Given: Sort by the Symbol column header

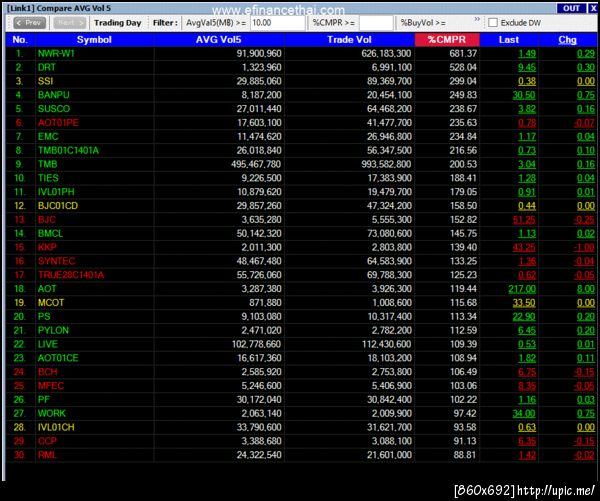Looking at the screenshot, I should (x=94, y=40).
